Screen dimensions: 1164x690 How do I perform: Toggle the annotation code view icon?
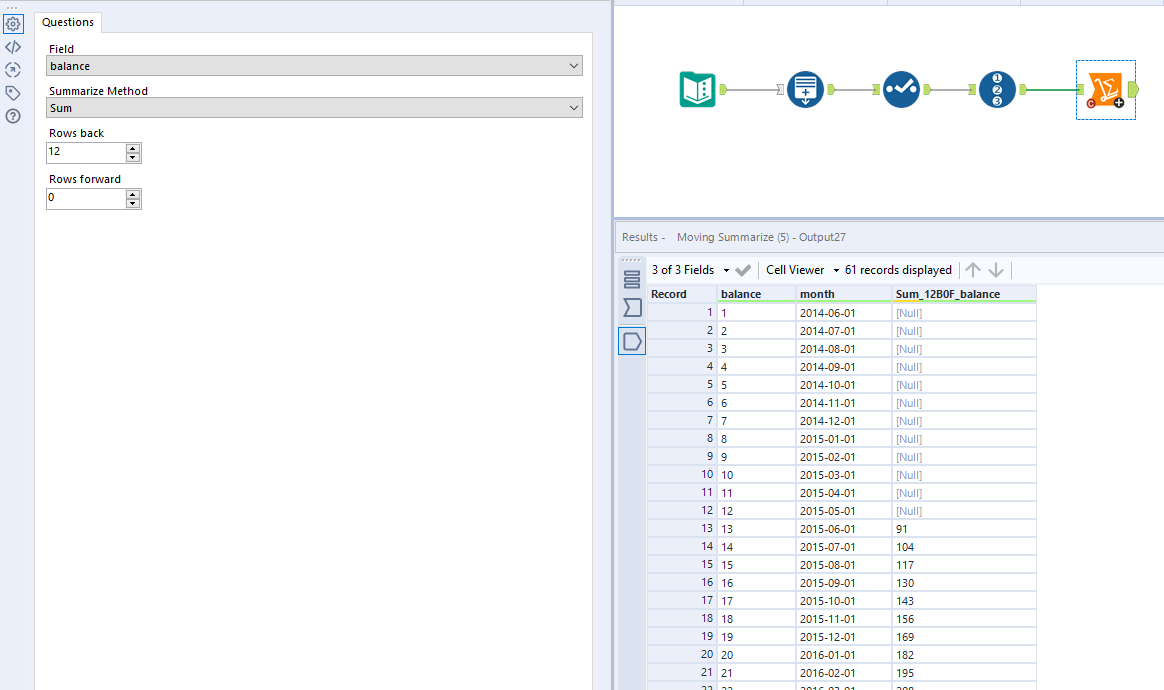tap(13, 46)
